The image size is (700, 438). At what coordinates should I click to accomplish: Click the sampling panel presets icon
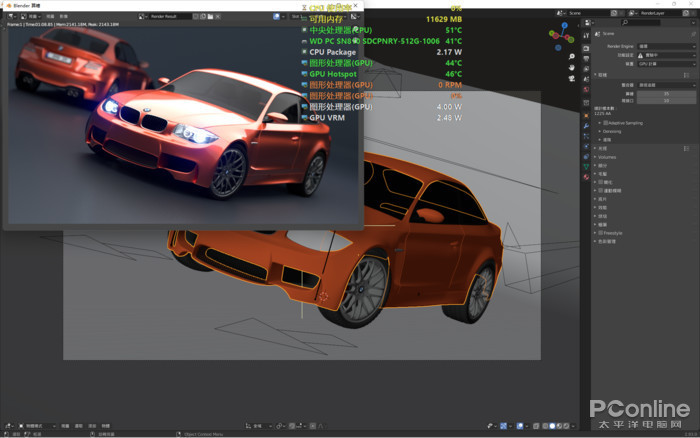click(x=686, y=75)
